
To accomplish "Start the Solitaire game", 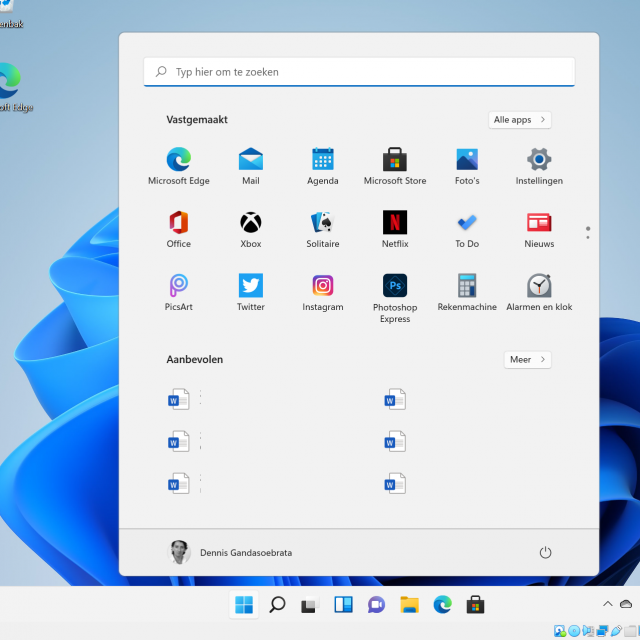I will tap(323, 229).
